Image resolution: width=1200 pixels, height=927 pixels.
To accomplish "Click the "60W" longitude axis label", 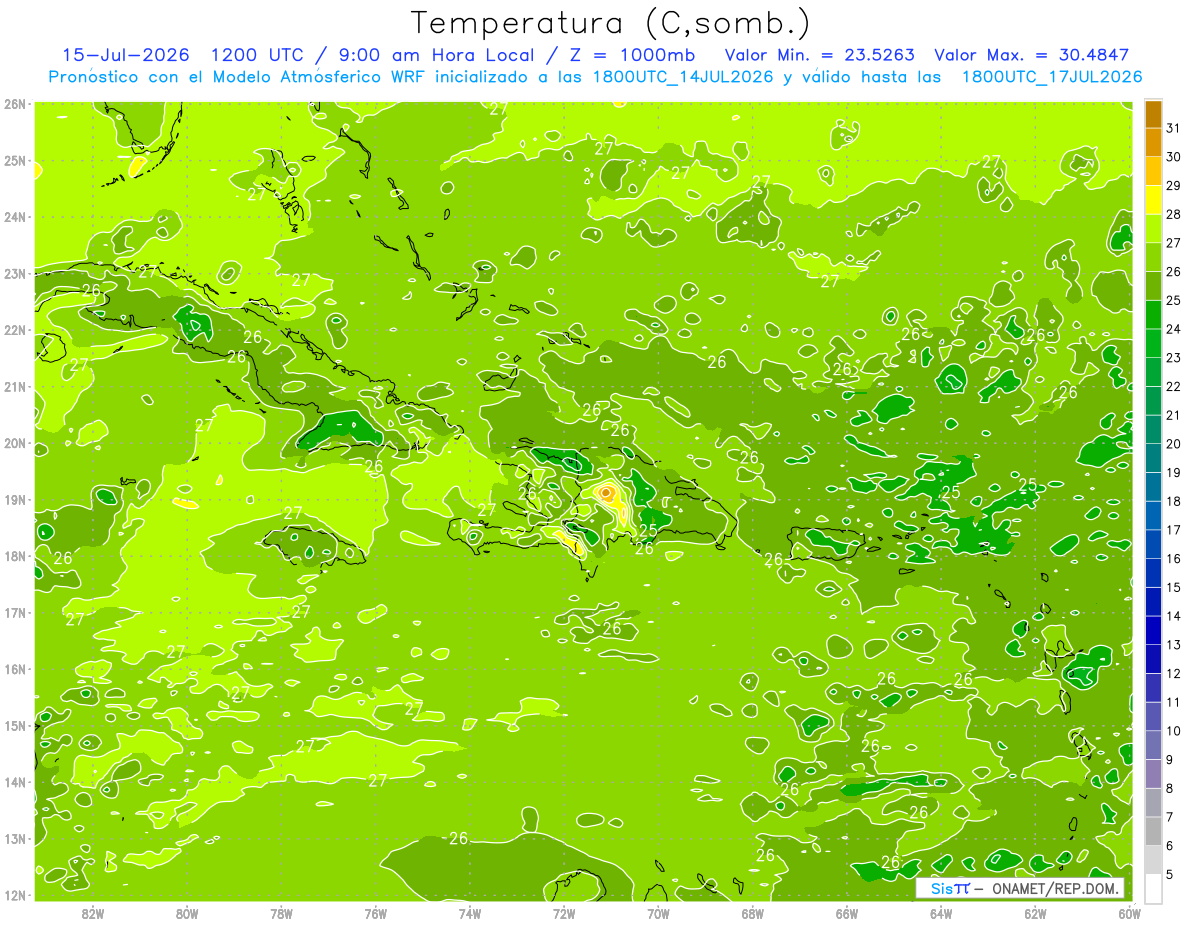I will [x=1130, y=913].
